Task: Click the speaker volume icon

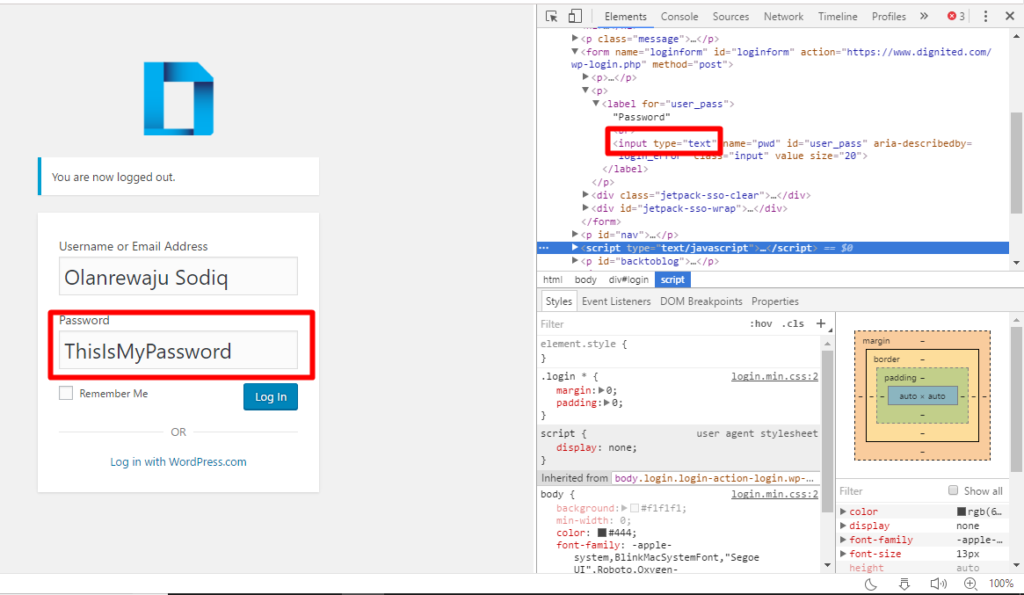Action: coord(938,584)
